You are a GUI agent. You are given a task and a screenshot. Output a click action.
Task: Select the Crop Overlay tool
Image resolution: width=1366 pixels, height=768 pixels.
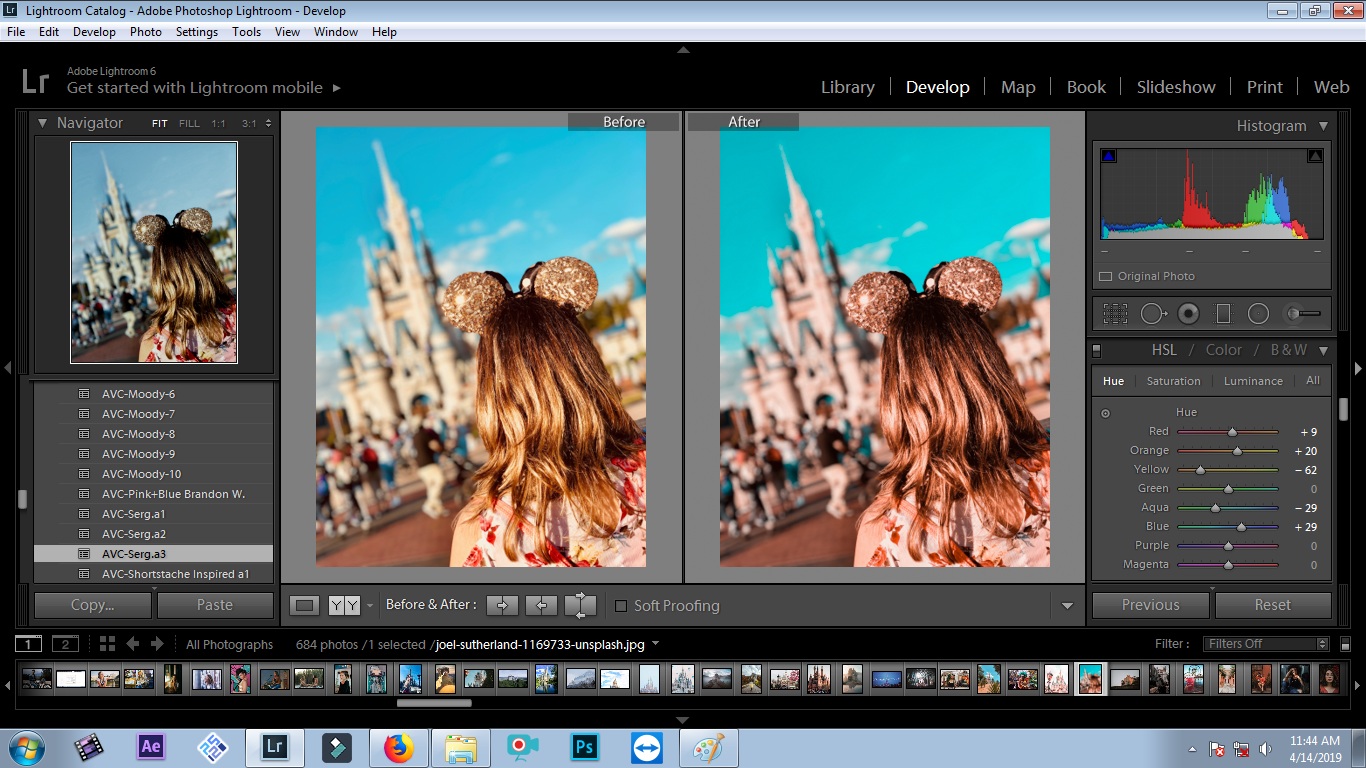coord(1115,314)
